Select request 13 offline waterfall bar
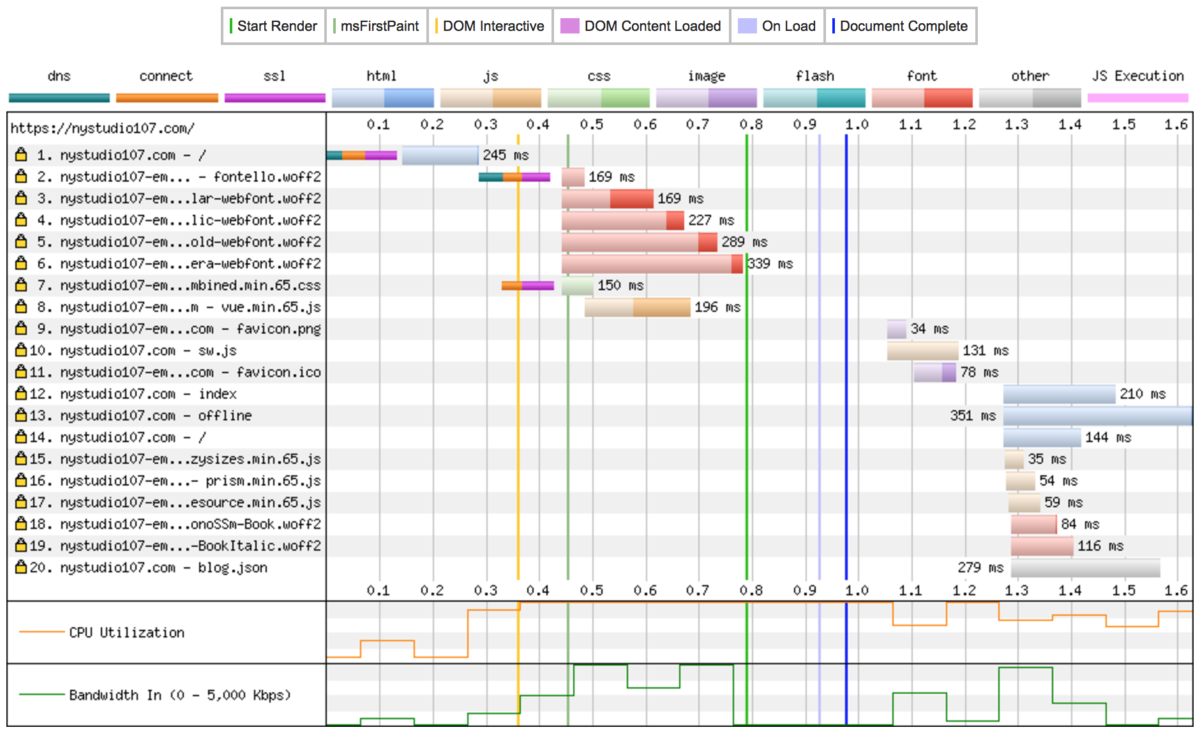Viewport: 1200px width, 746px height. pos(1097,416)
